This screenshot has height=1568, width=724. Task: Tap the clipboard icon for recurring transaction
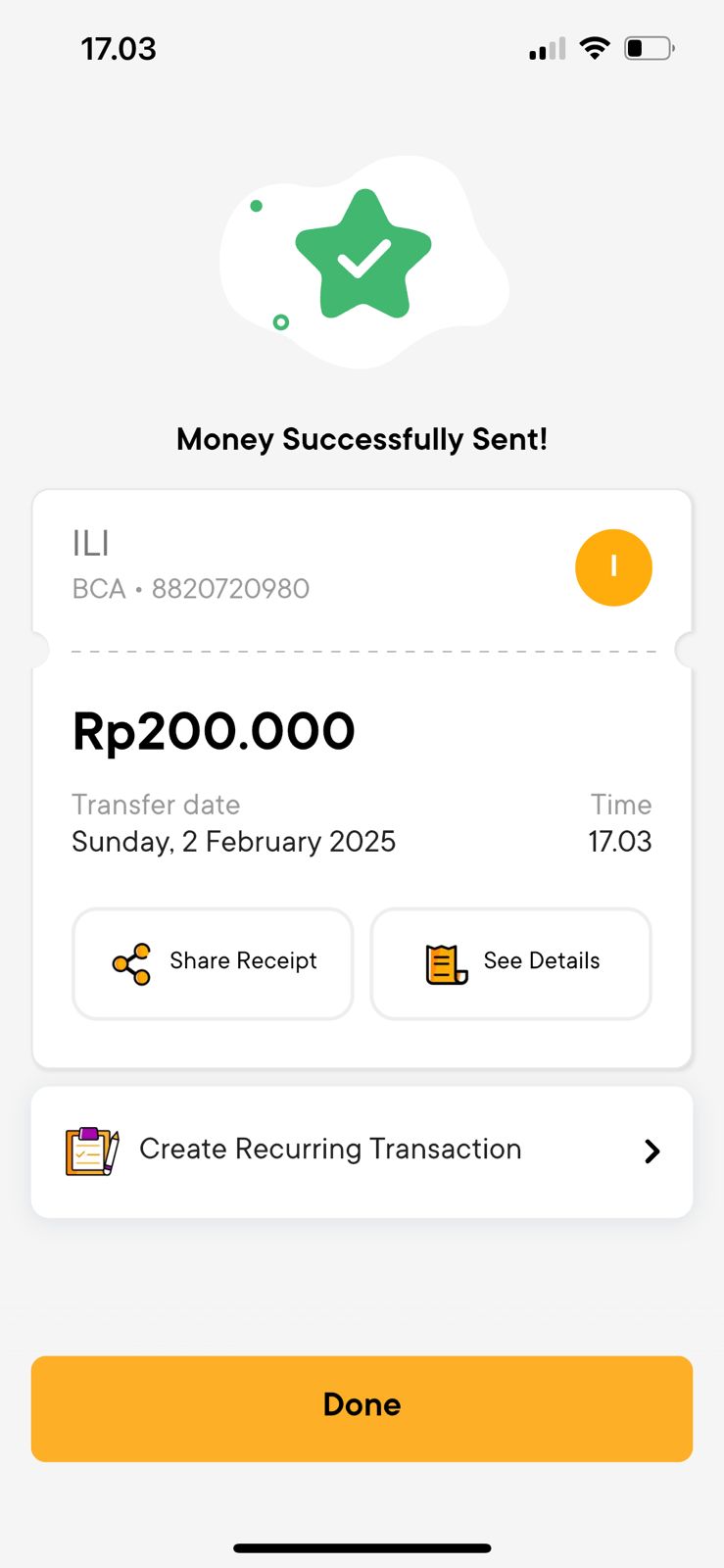click(x=92, y=1151)
